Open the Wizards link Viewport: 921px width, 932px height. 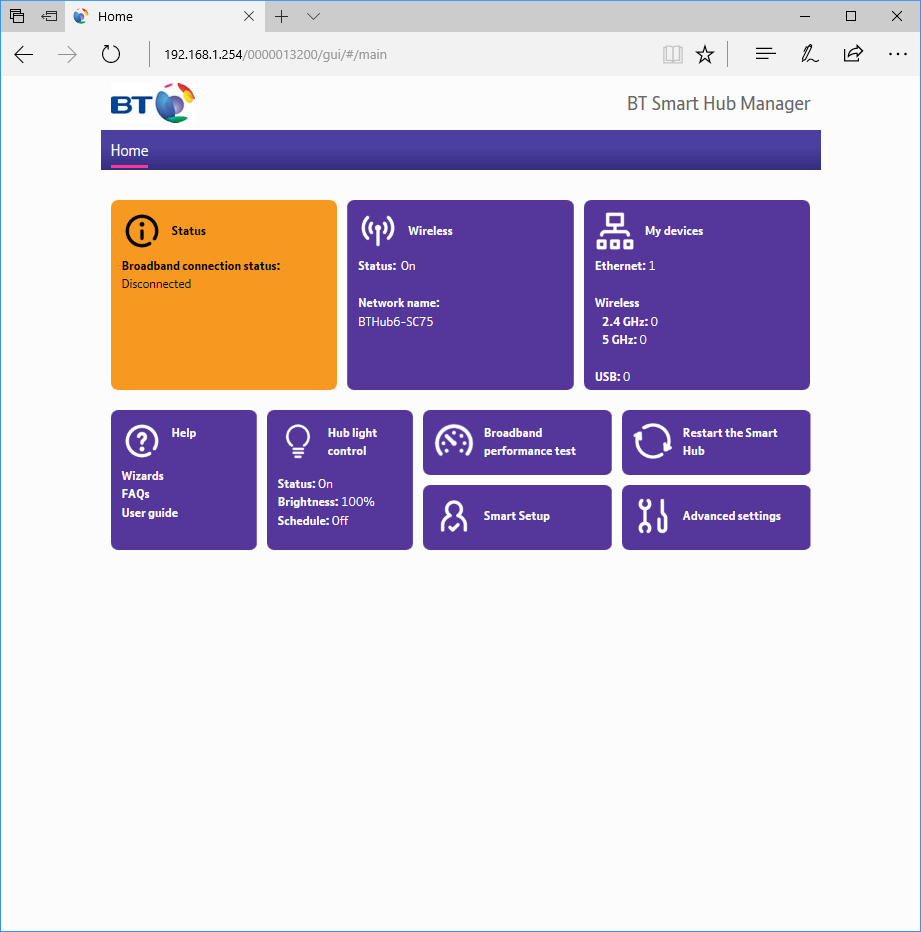[x=142, y=476]
